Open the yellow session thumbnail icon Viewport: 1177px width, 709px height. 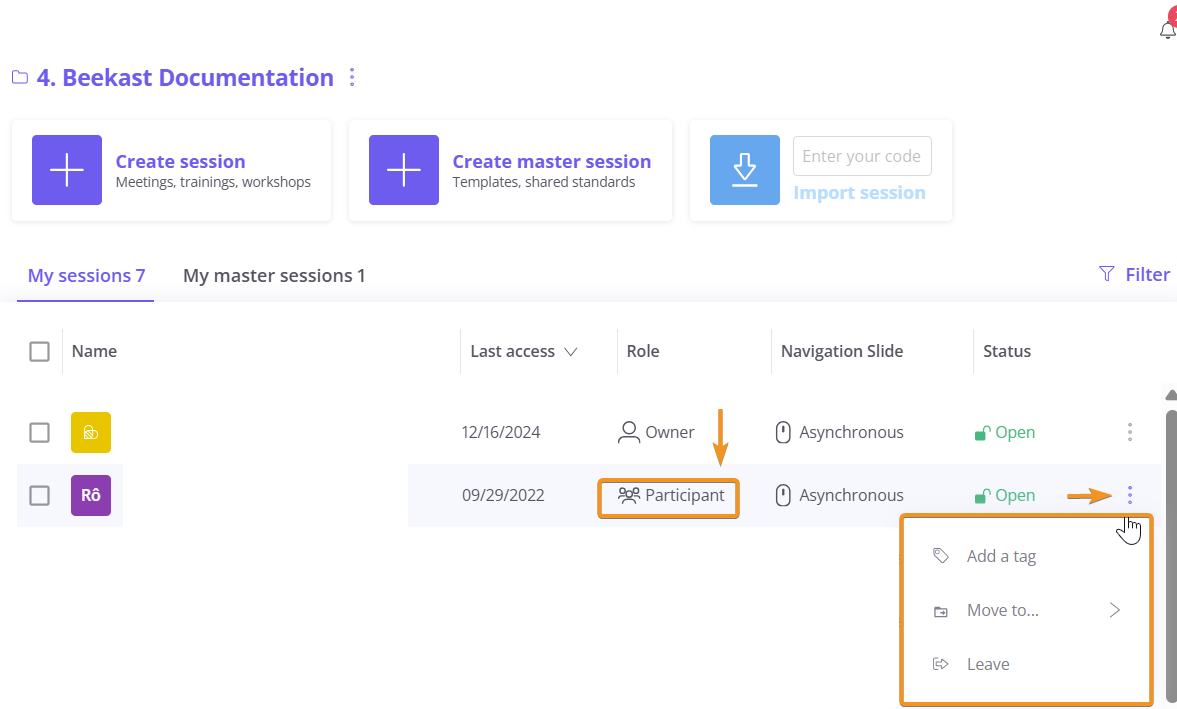click(x=91, y=432)
